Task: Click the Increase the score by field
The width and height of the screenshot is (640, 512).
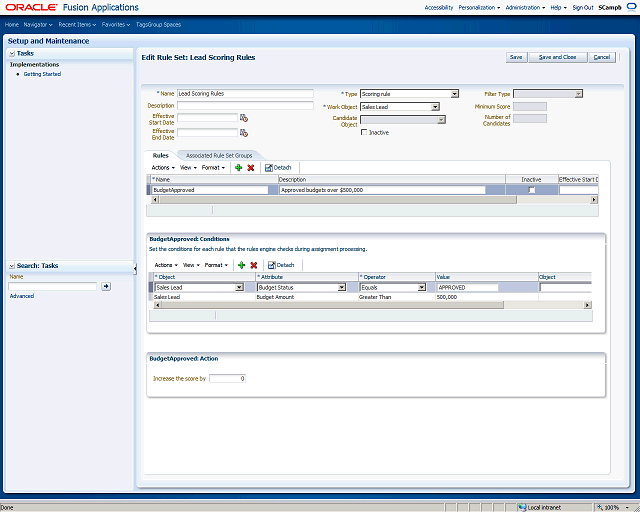Action: pyautogui.click(x=227, y=378)
